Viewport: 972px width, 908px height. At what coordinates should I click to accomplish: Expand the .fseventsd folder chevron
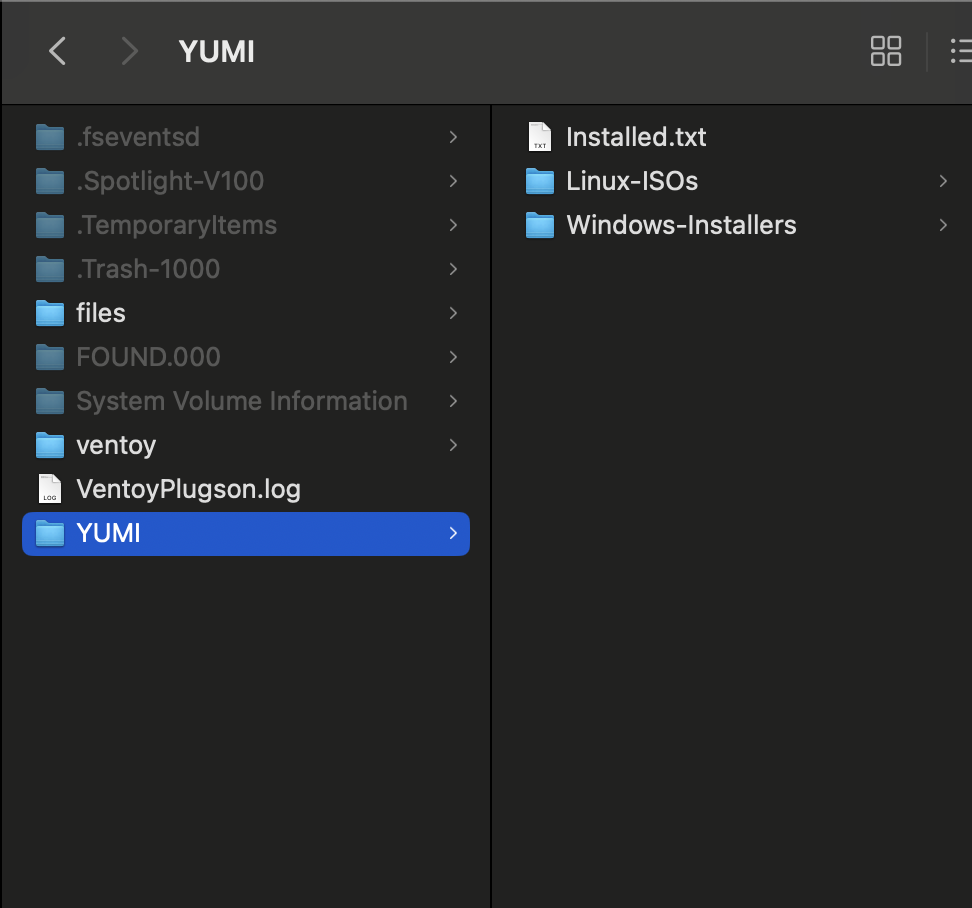tap(453, 137)
